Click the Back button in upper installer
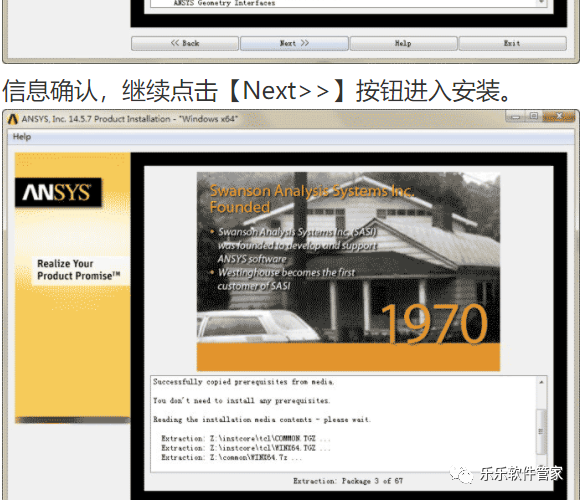Image resolution: width=582 pixels, height=500 pixels. pos(185,43)
